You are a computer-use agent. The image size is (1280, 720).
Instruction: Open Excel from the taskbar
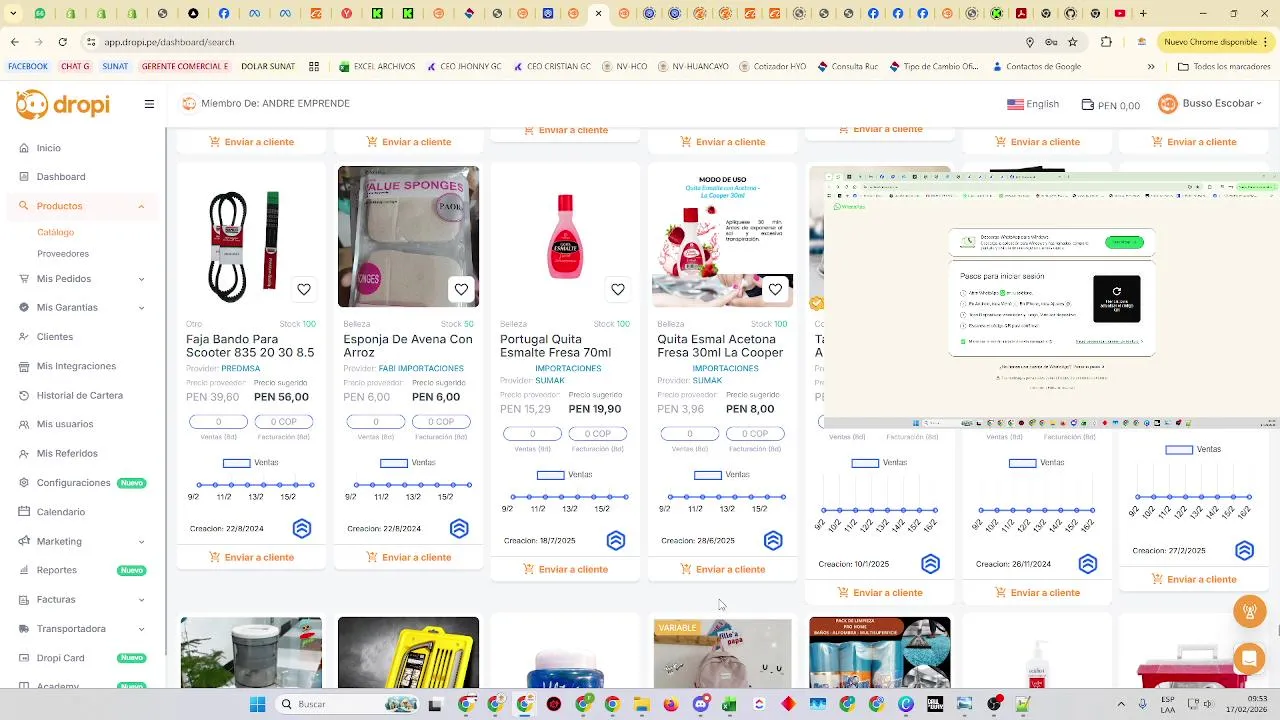(x=729, y=704)
